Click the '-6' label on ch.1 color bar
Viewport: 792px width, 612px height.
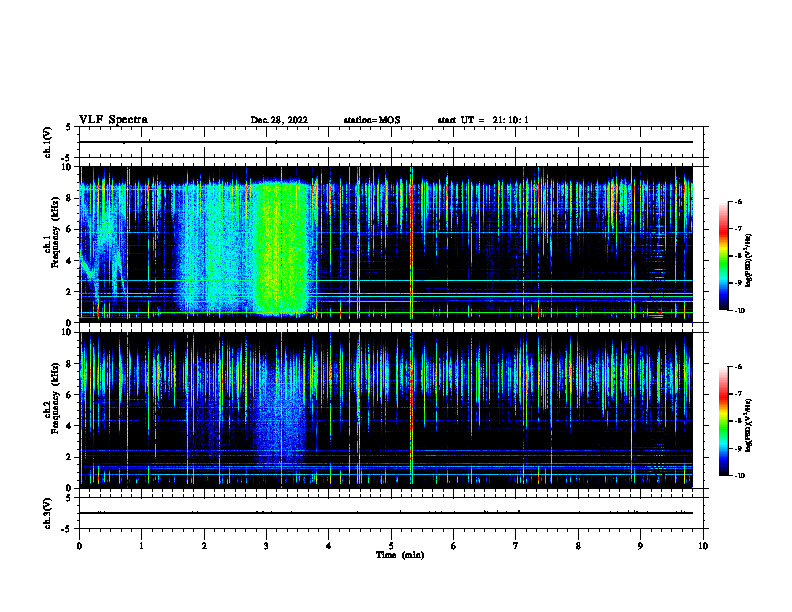737,201
